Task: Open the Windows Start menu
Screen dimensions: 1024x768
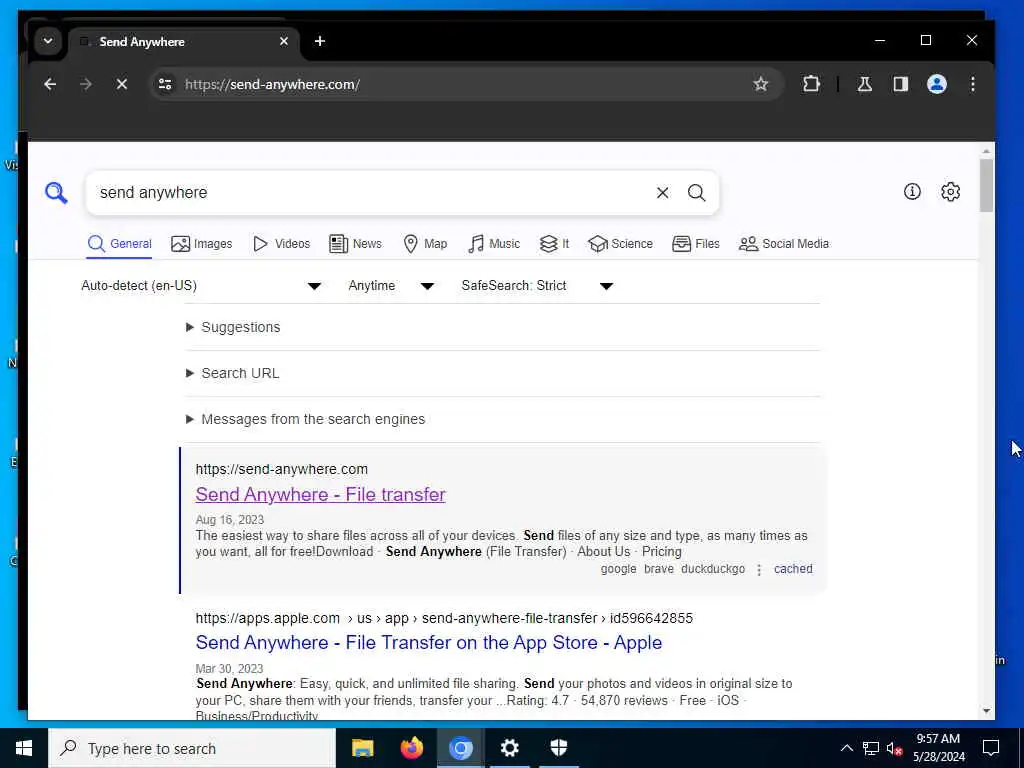Action: coord(24,748)
